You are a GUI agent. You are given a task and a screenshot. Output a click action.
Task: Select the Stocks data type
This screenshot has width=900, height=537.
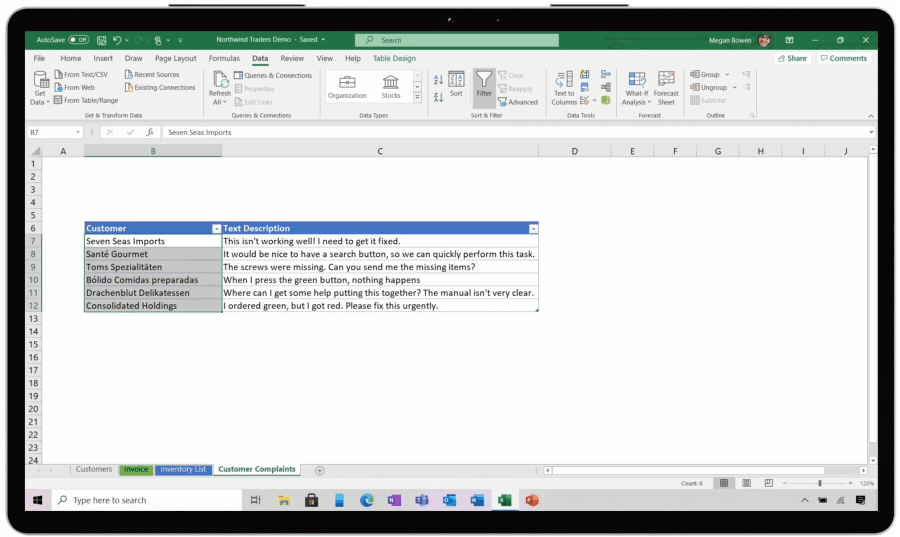click(x=391, y=87)
